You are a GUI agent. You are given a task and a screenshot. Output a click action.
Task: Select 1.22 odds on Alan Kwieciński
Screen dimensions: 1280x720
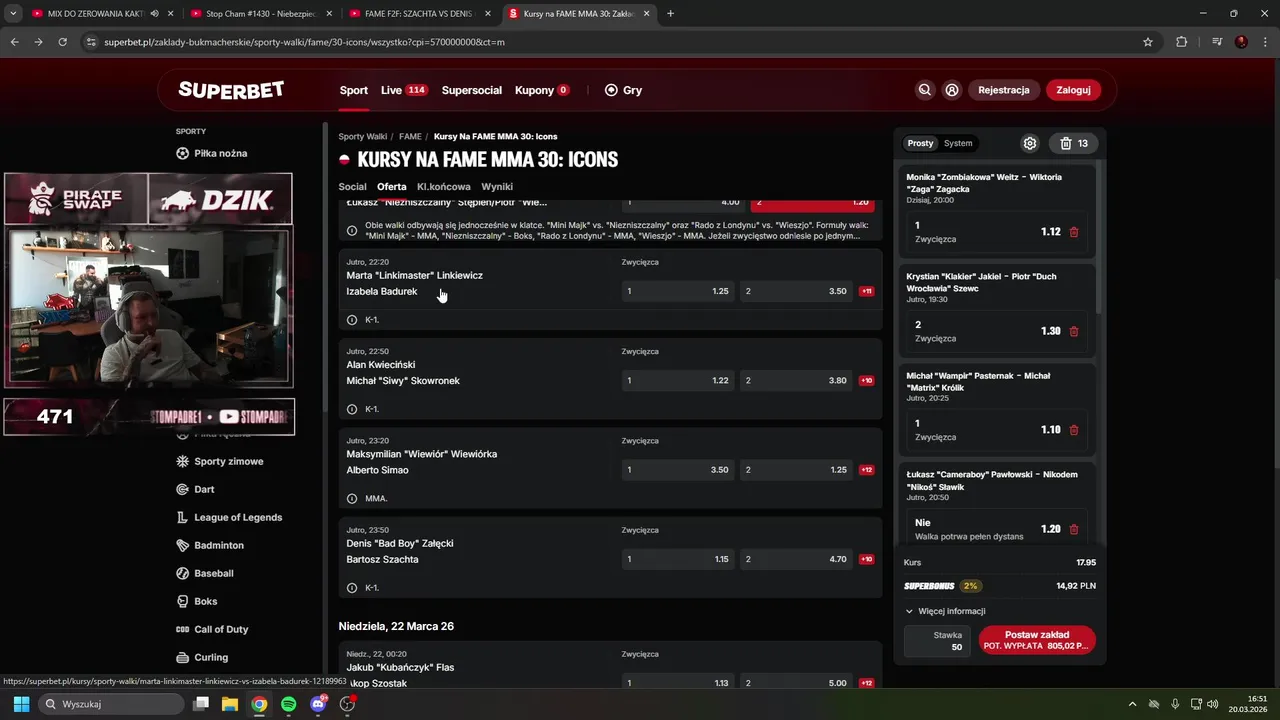point(678,380)
